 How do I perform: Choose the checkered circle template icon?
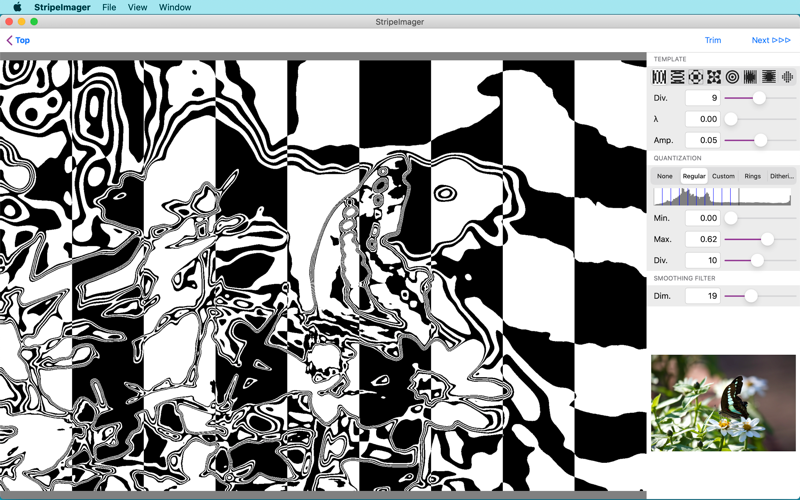(x=695, y=77)
